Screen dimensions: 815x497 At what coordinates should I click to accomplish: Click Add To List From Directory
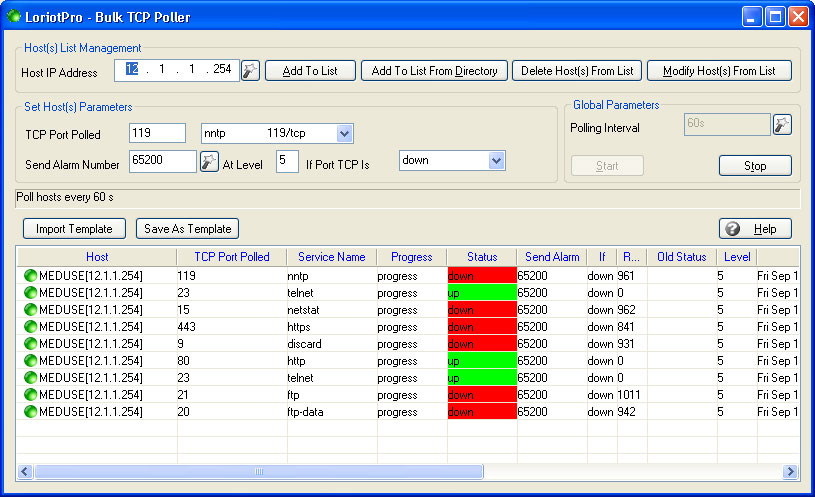point(434,71)
